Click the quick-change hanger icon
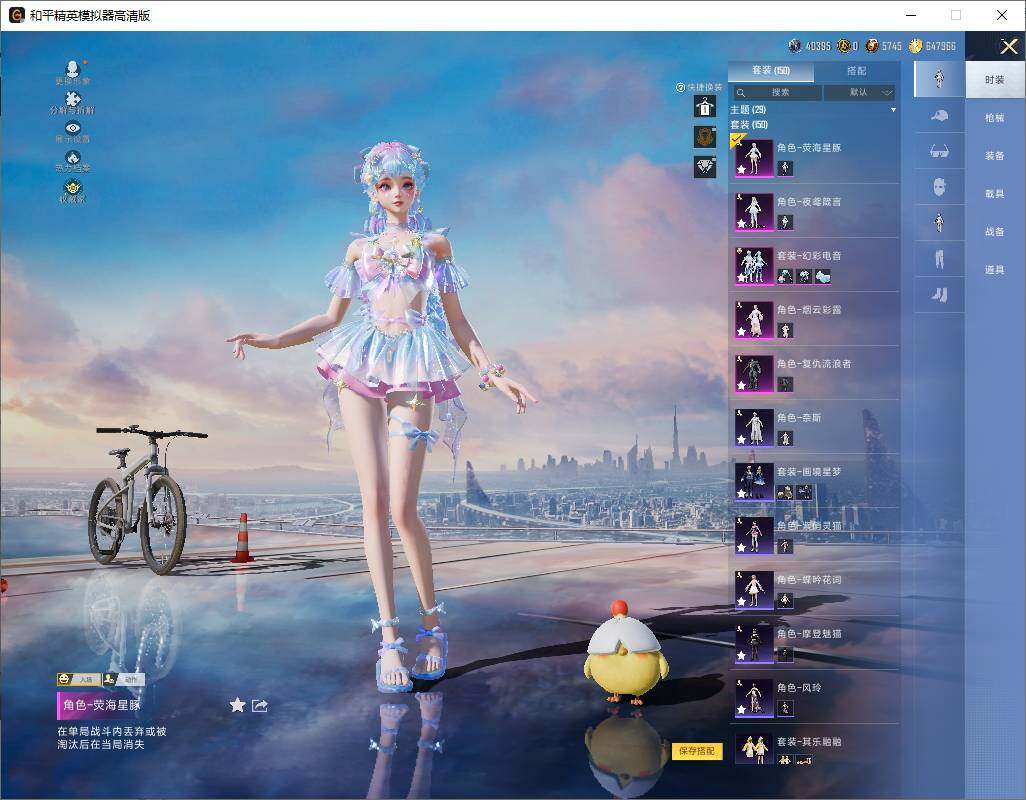 click(x=705, y=106)
